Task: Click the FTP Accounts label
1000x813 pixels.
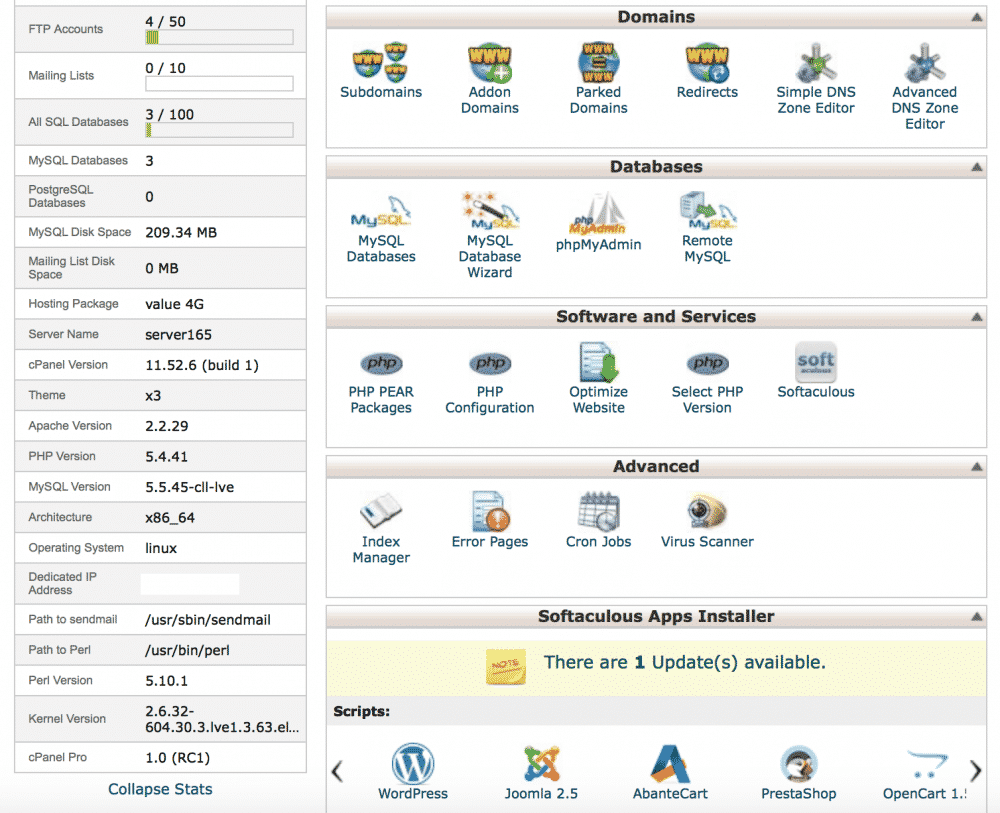Action: pyautogui.click(x=65, y=29)
